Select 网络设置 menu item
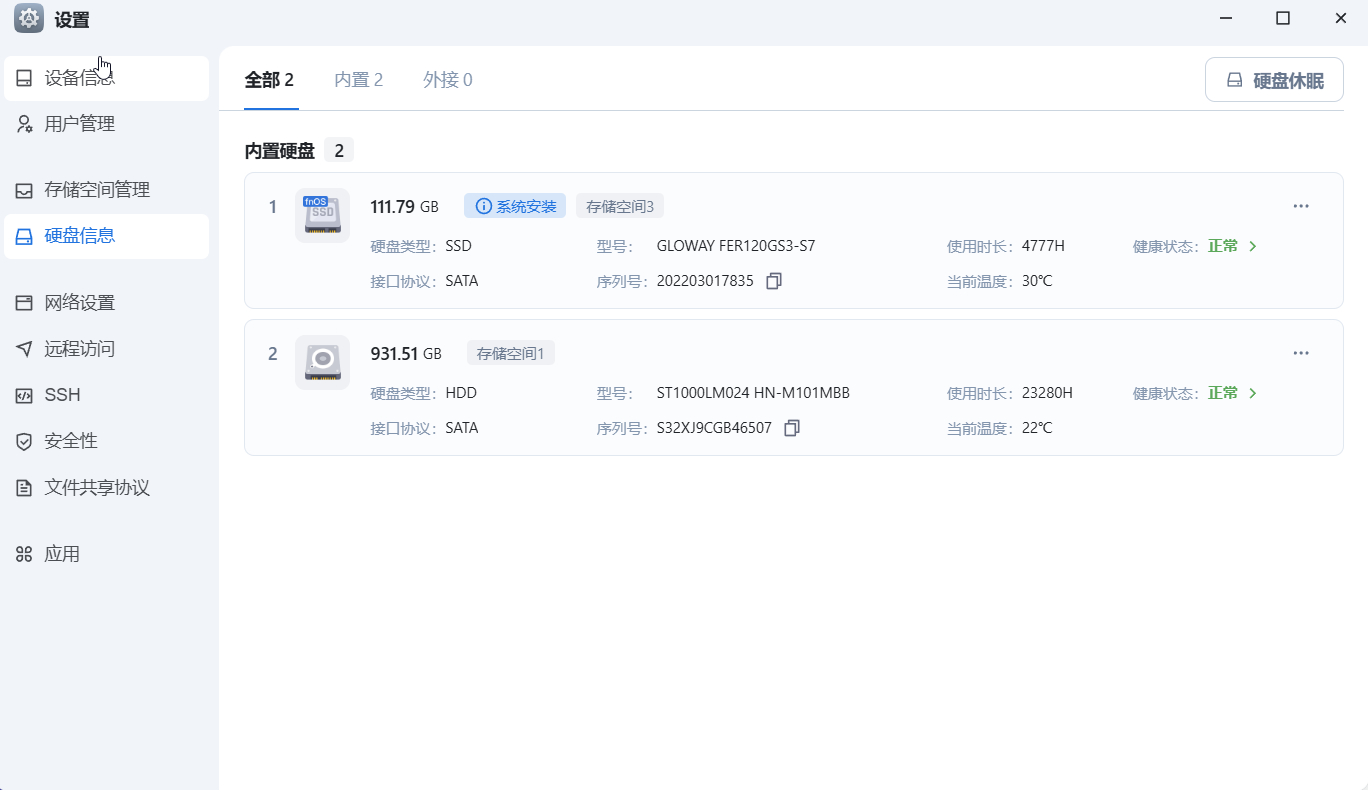 coord(106,303)
